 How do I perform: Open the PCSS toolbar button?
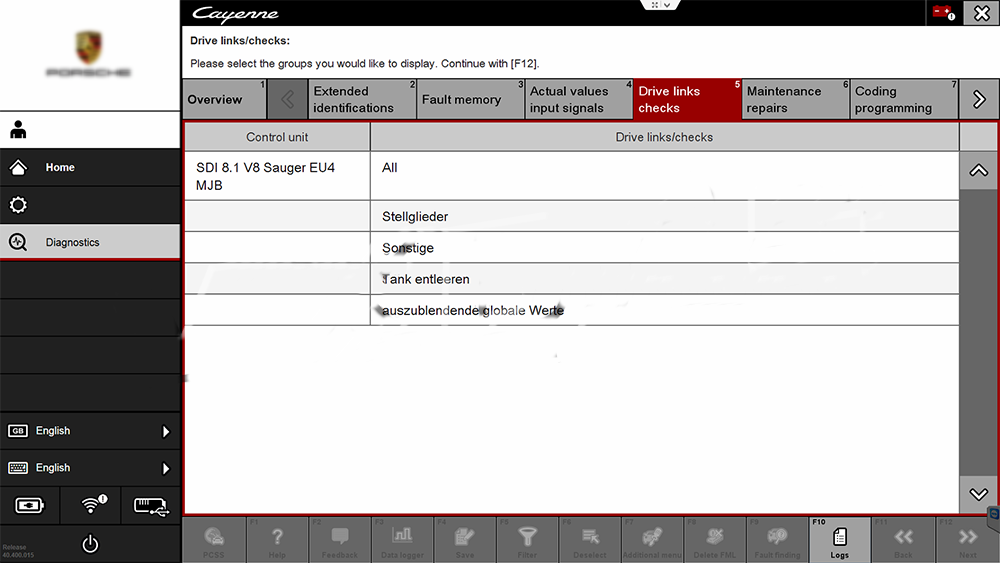tap(214, 540)
